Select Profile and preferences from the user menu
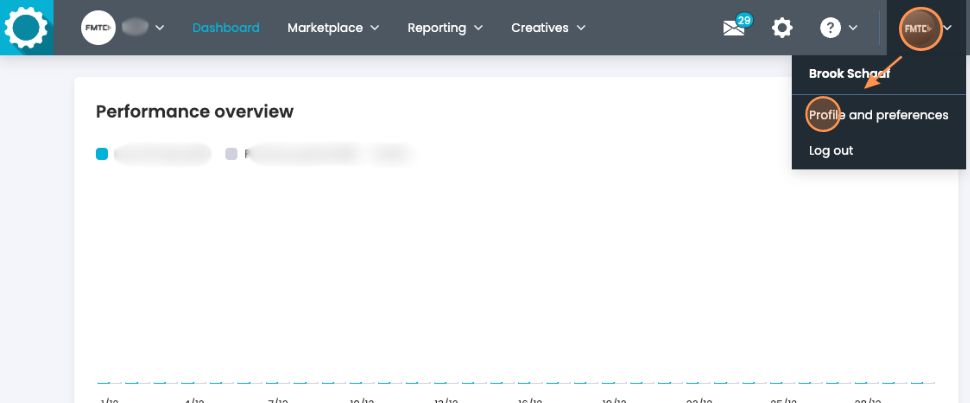 (878, 115)
